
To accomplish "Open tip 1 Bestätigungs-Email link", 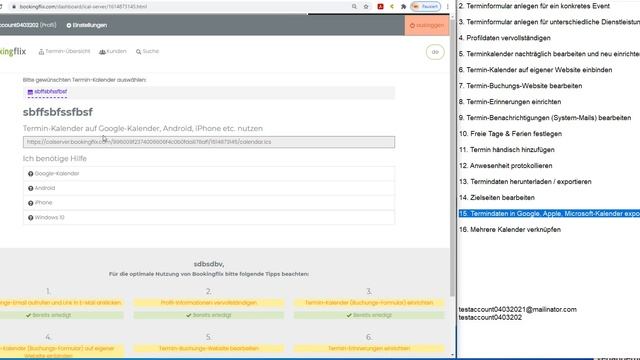I will tap(61, 303).
